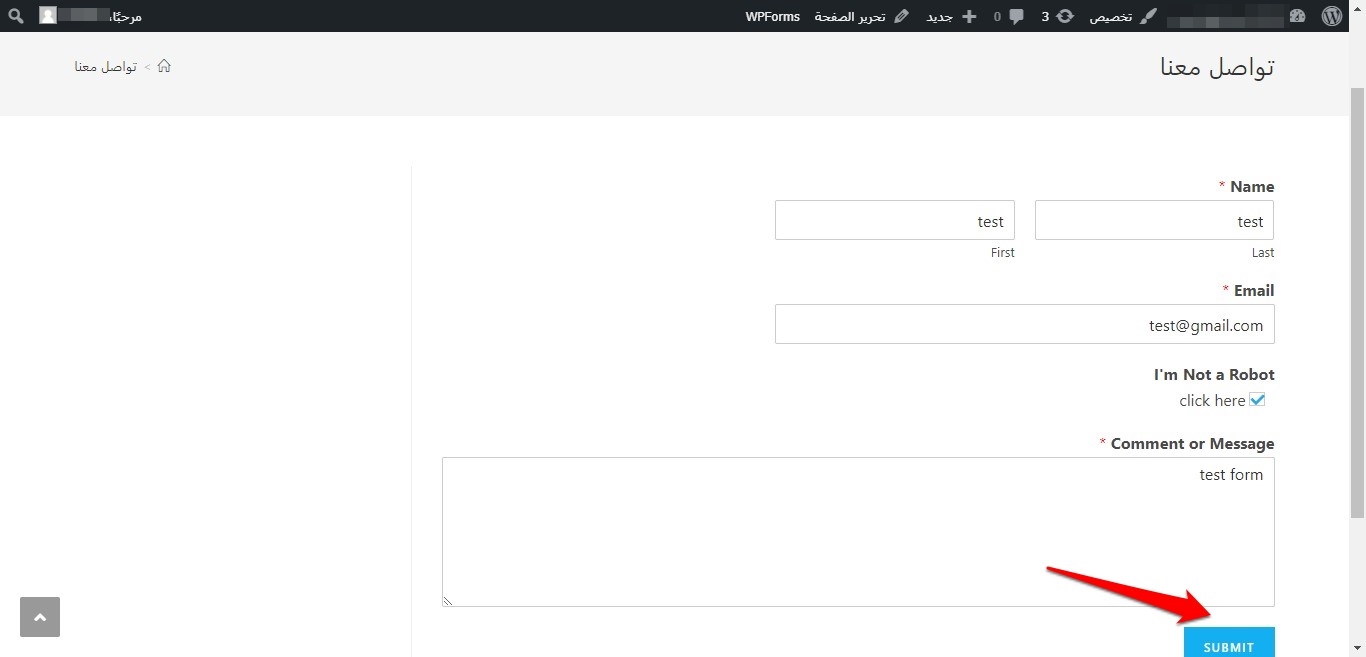Click the scroll-to-top arrow button
1366x657 pixels.
[x=40, y=617]
